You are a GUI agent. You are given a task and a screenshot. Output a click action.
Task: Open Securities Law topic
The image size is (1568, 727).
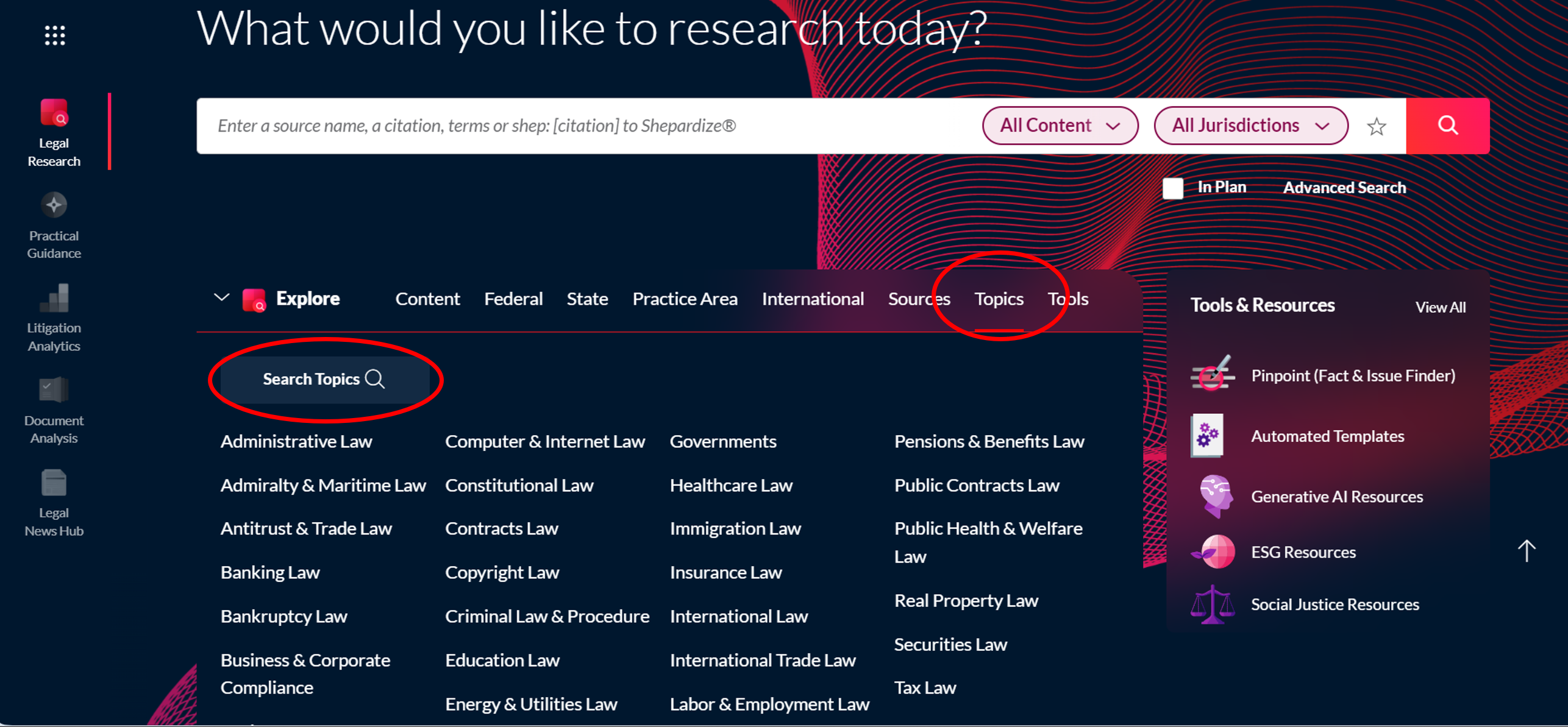(950, 644)
